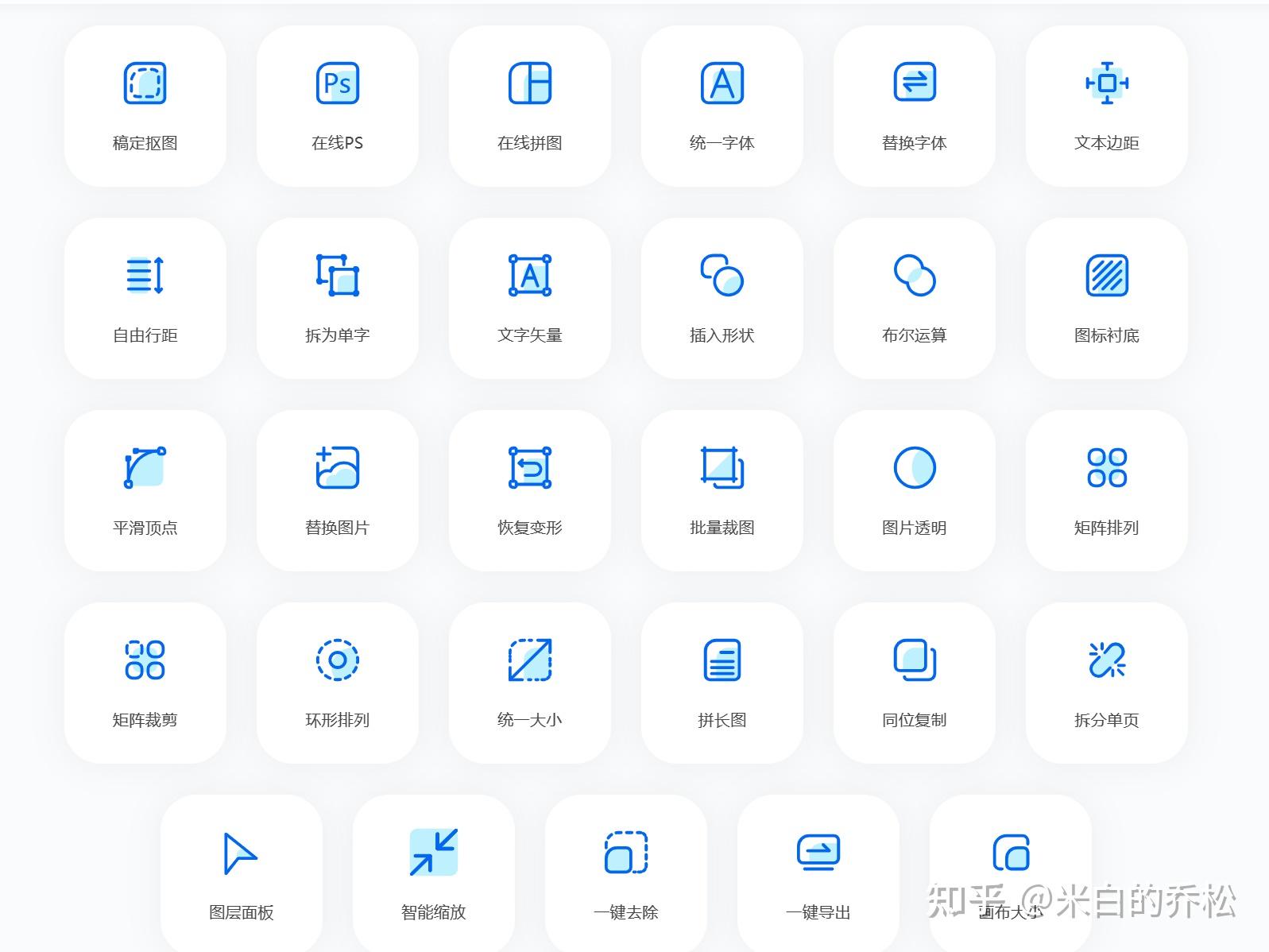Click the 统一大小 text label
The width and height of the screenshot is (1269, 952).
(530, 720)
